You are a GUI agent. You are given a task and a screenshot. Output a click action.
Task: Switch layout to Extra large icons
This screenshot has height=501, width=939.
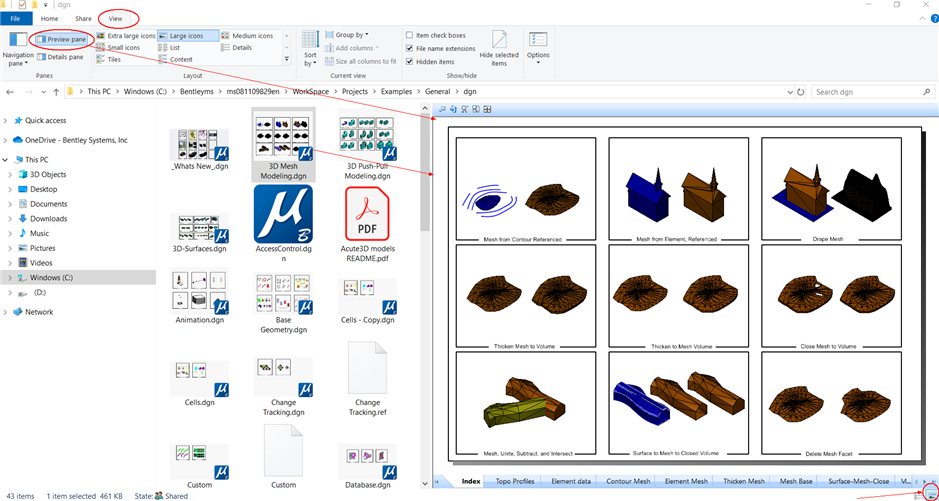(125, 36)
